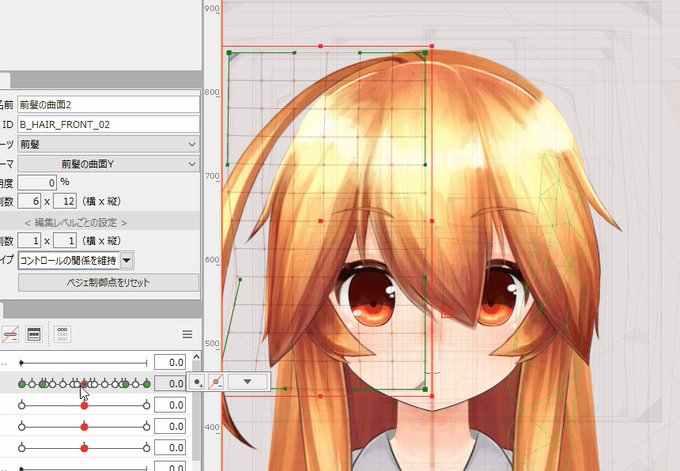Click value field beside second three-key slider
The image size is (680, 471).
click(170, 426)
